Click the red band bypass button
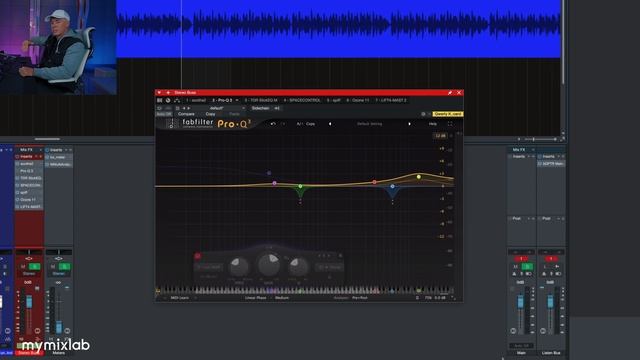Image resolution: width=640 pixels, height=360 pixels. click(x=198, y=256)
